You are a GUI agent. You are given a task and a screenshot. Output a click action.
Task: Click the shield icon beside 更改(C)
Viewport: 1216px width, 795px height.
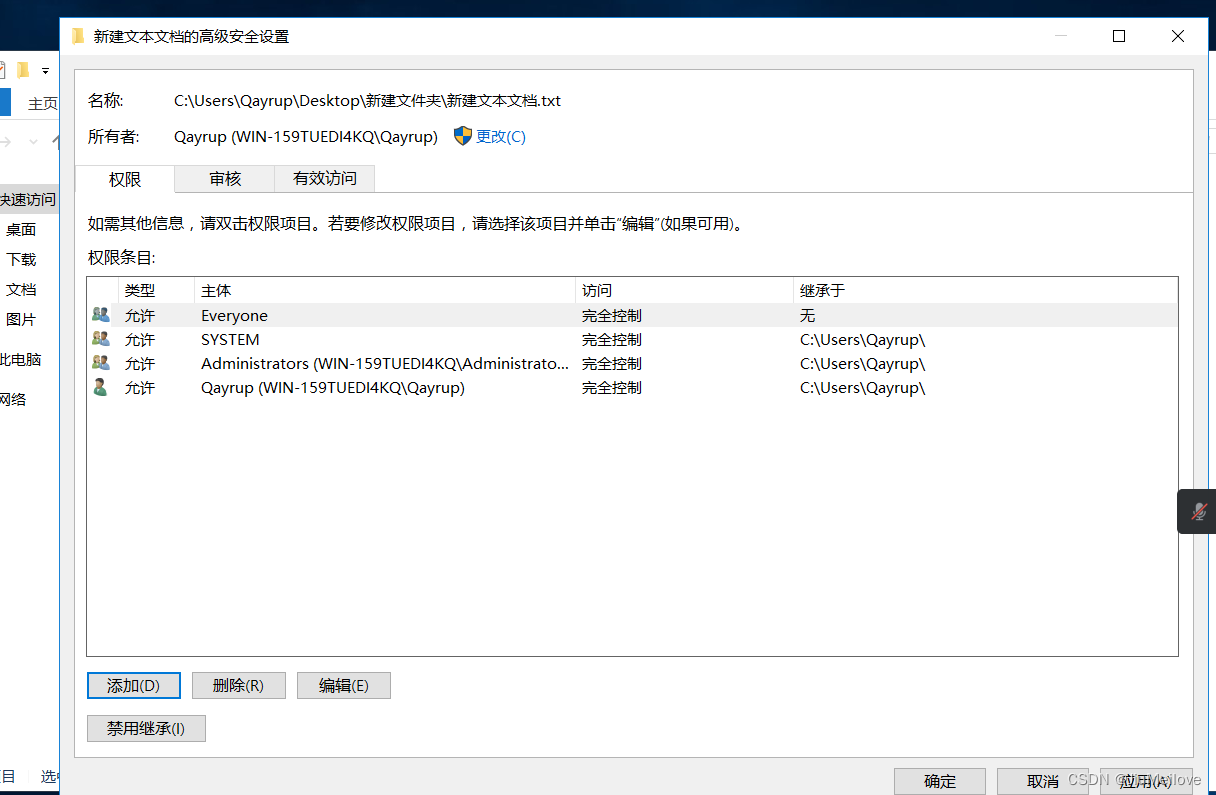462,136
